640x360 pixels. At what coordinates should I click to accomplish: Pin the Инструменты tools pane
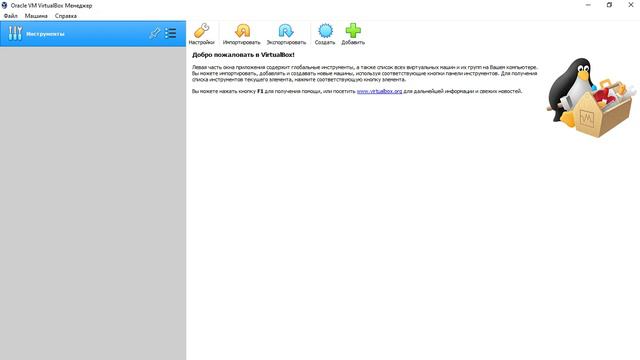[154, 33]
